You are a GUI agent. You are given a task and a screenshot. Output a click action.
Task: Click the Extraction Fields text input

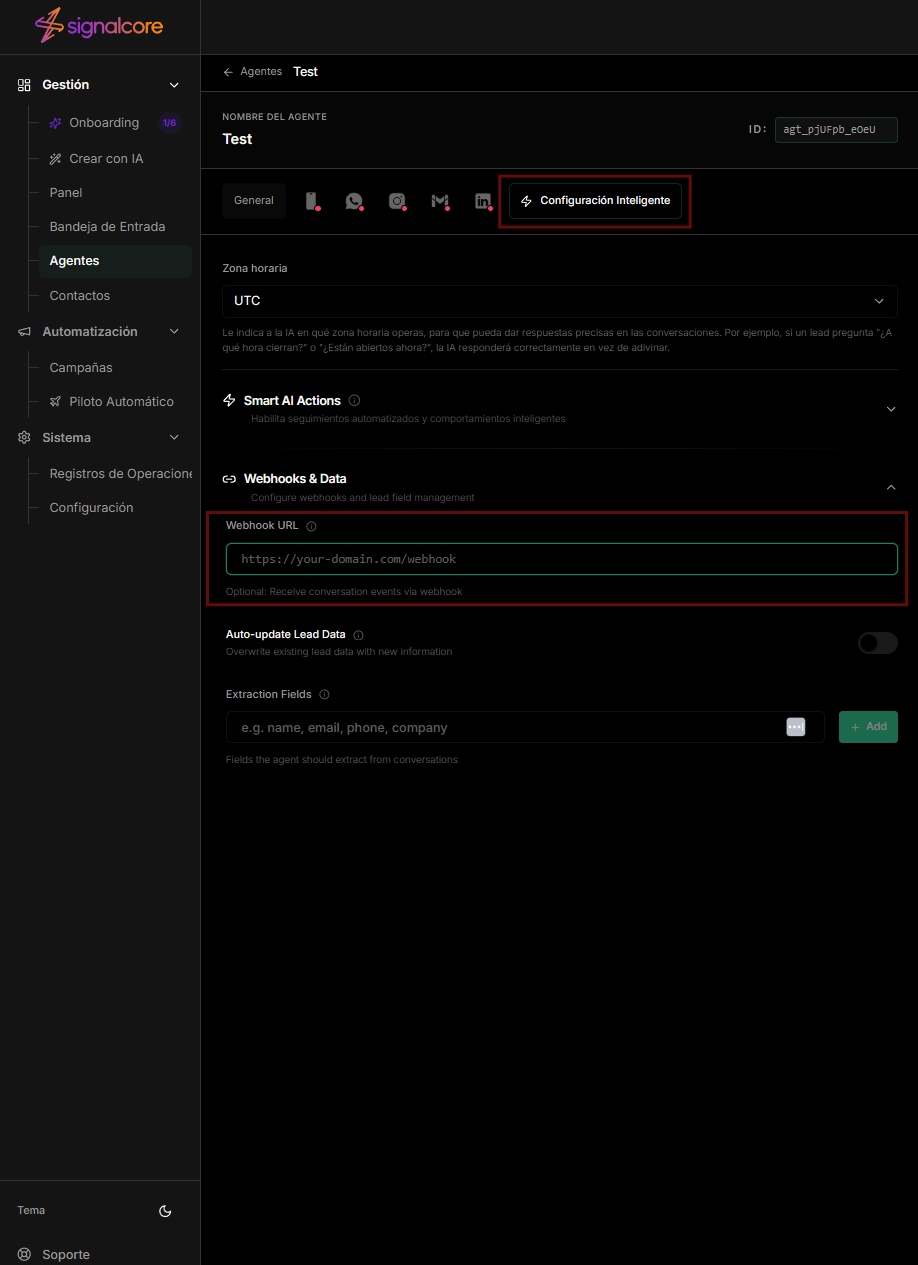pyautogui.click(x=525, y=727)
